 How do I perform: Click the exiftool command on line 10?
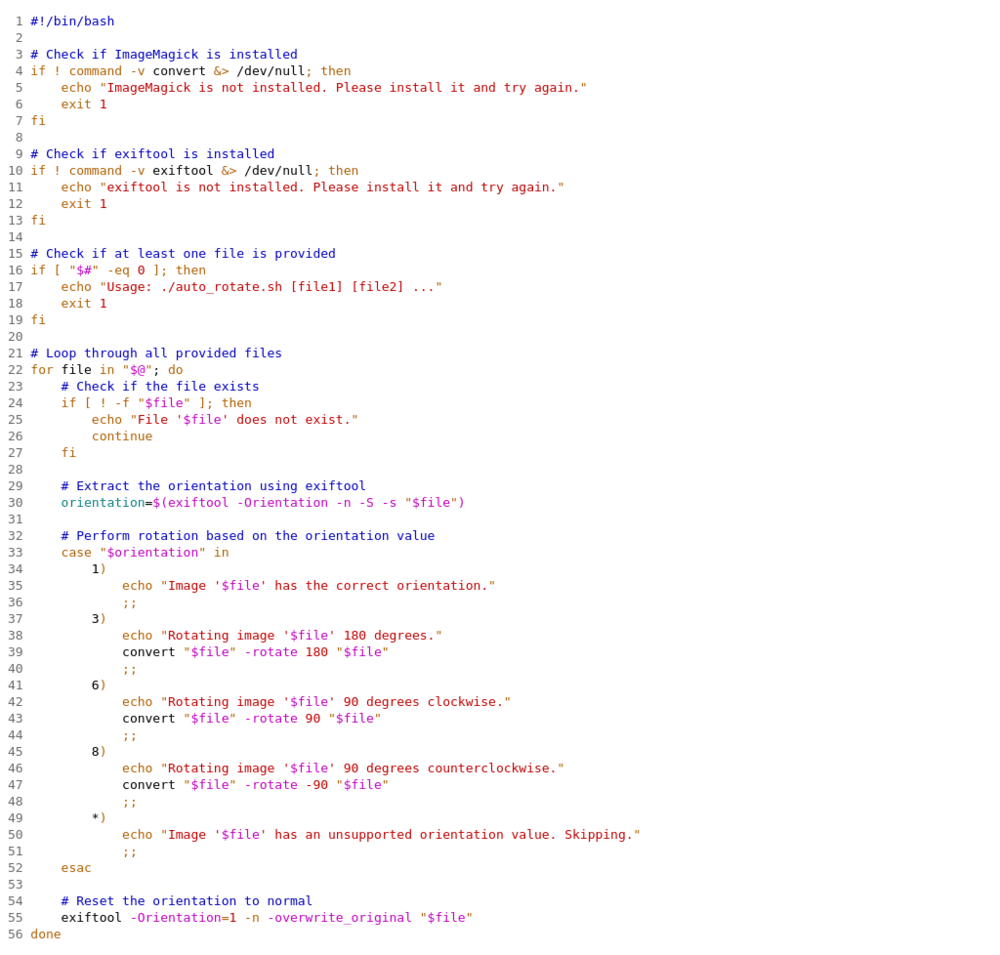(x=182, y=170)
